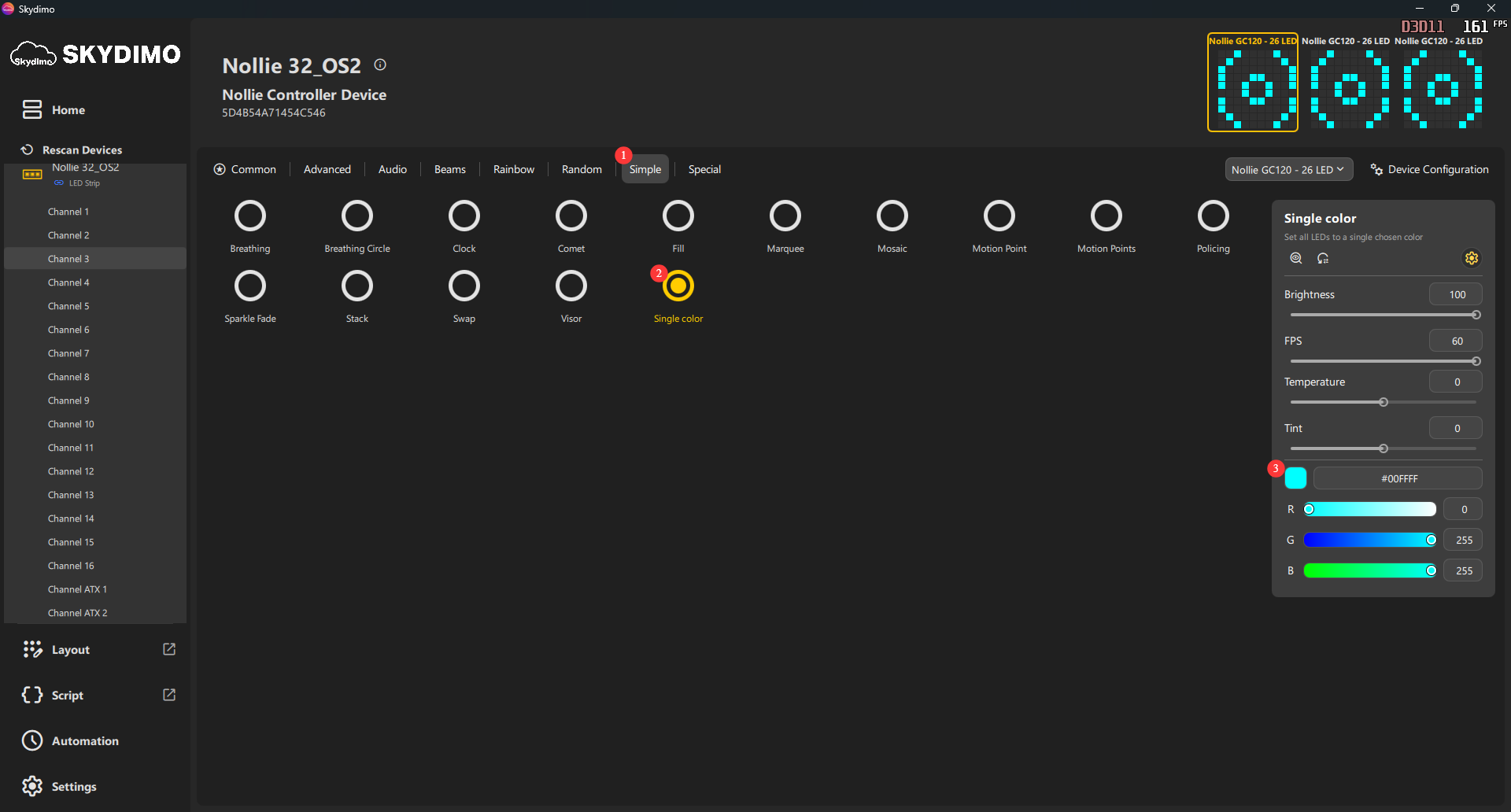Select the Visor effect

pyautogui.click(x=571, y=297)
